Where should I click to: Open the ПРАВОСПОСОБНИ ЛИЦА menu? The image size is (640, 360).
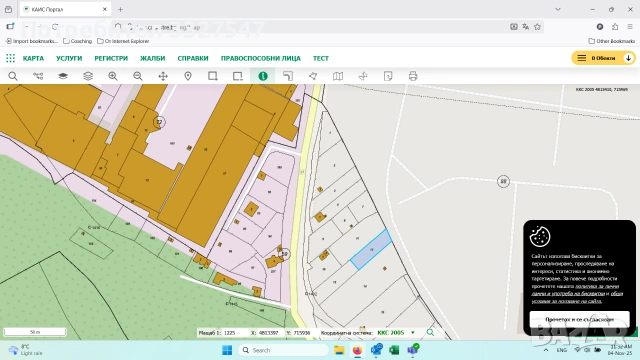point(260,58)
